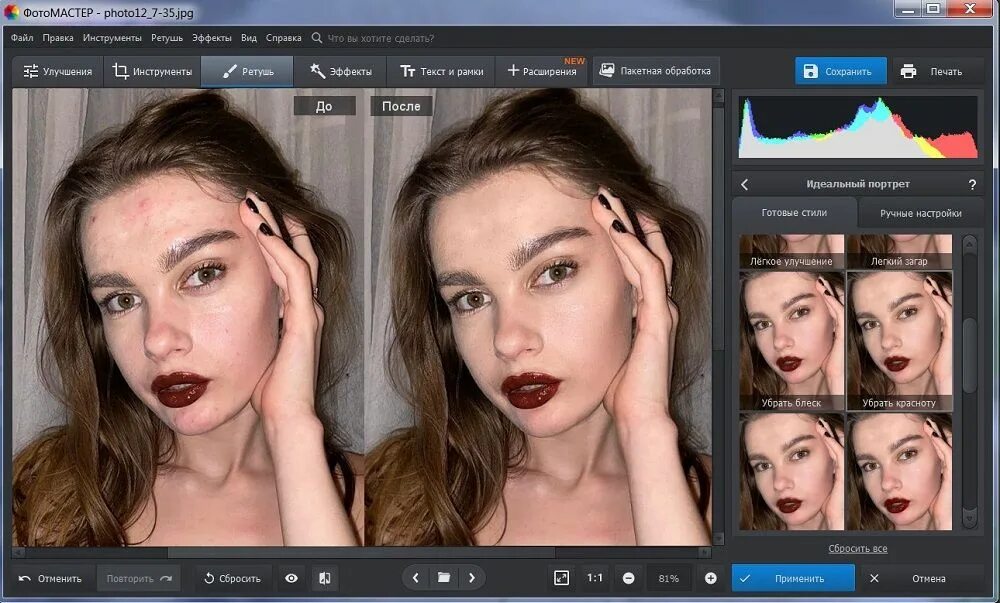Select the Убрать блеск style thumbnail

[x=791, y=340]
